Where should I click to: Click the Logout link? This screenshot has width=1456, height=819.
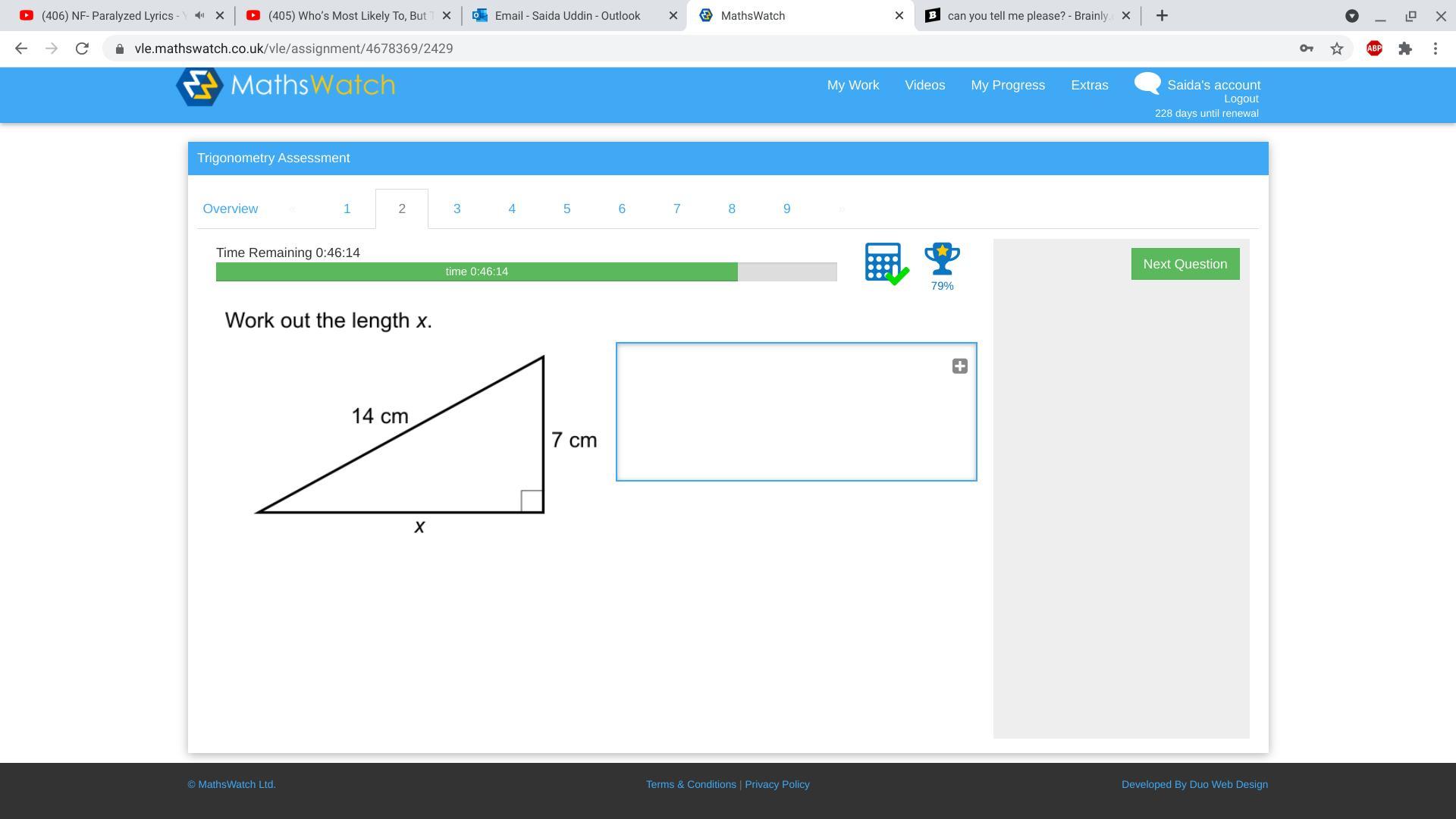tap(1241, 99)
